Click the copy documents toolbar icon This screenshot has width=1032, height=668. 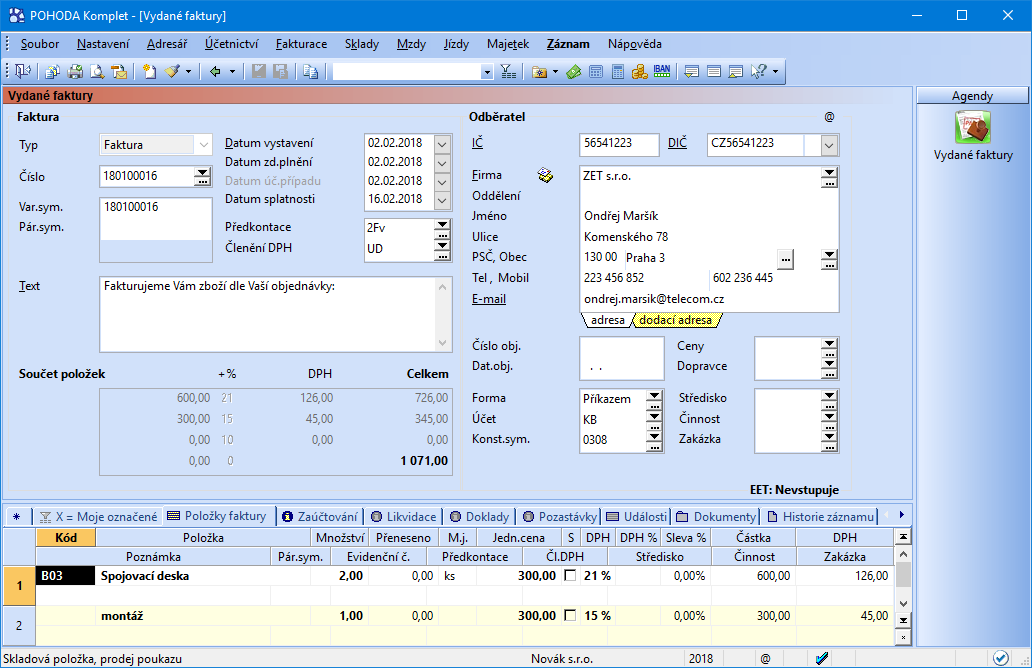pos(53,71)
